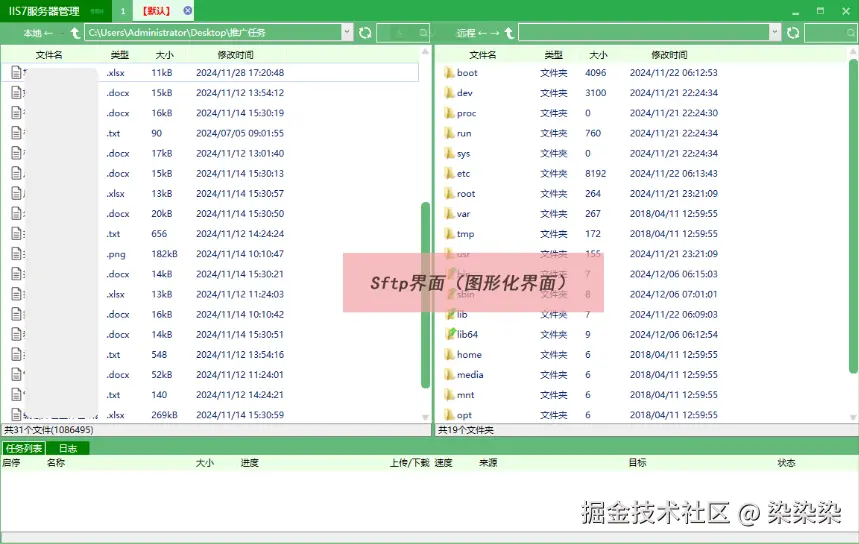Image resolution: width=859 pixels, height=544 pixels.
Task: Open the 日志 tab
Action: [68, 448]
